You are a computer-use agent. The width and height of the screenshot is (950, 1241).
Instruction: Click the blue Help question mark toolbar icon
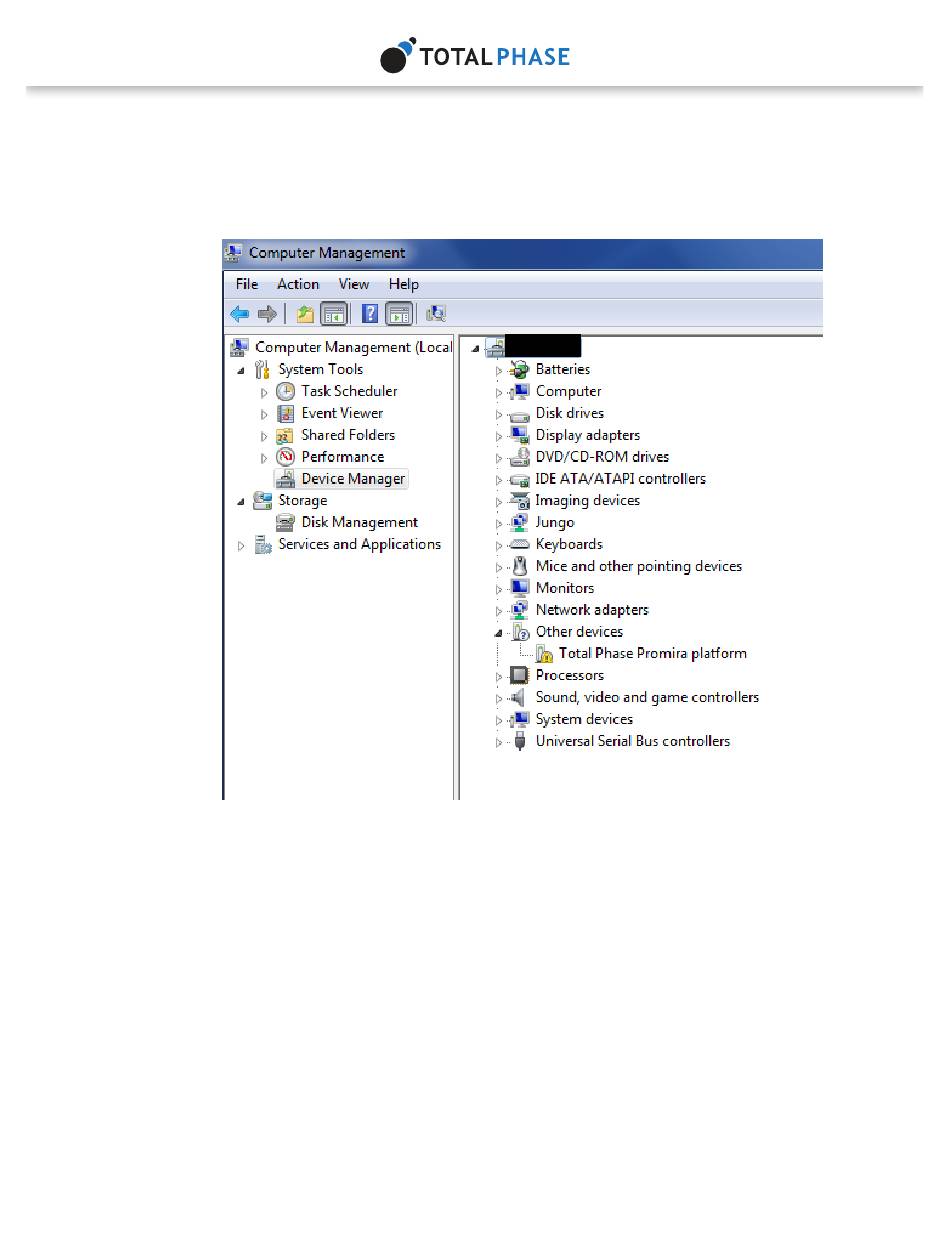click(369, 314)
